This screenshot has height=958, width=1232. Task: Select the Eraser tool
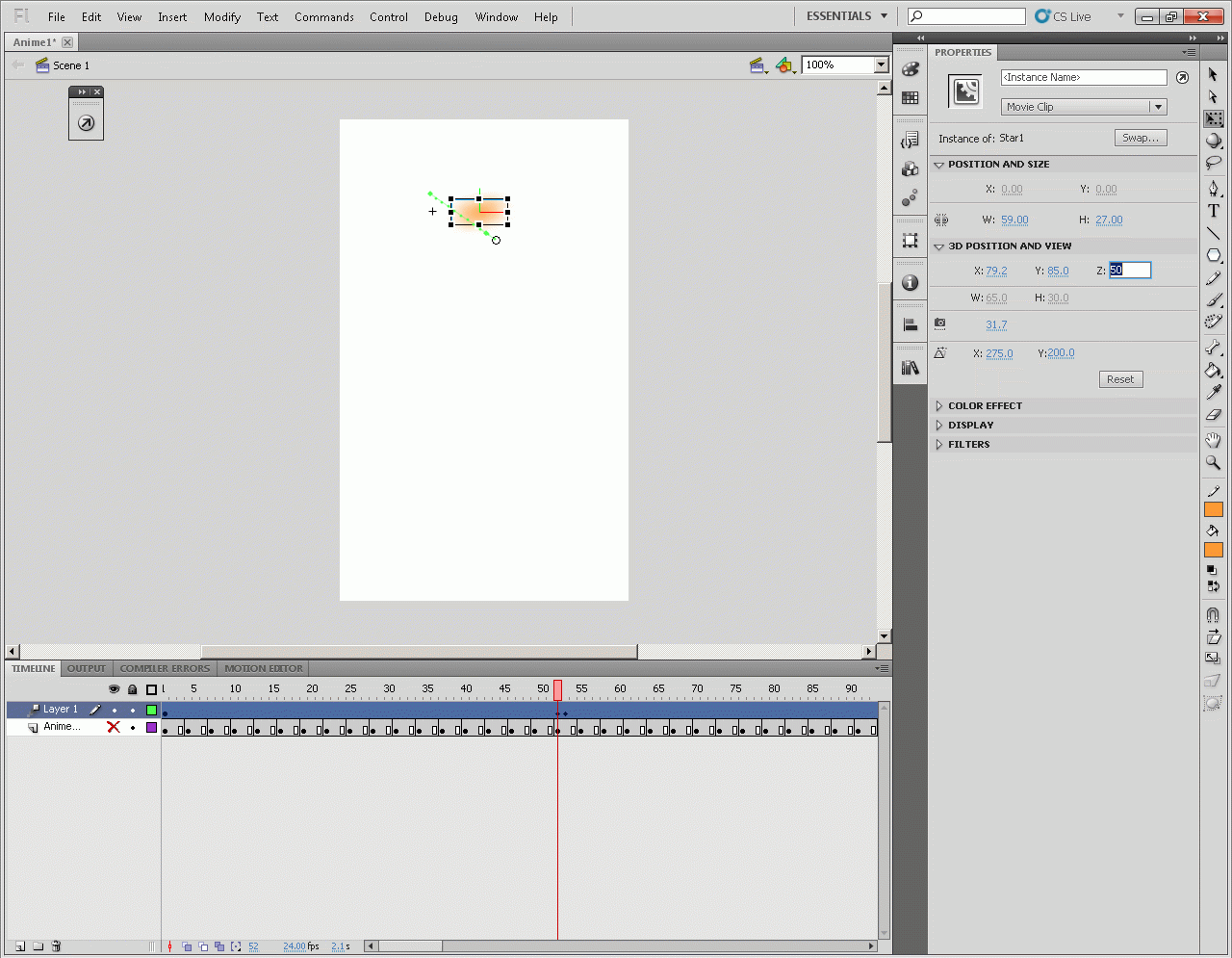click(x=1213, y=415)
